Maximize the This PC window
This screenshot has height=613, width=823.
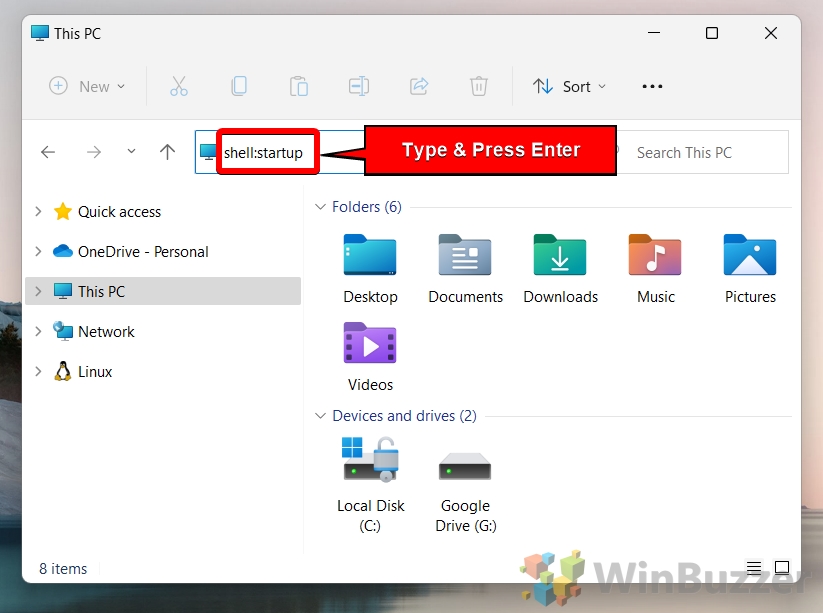(x=712, y=33)
